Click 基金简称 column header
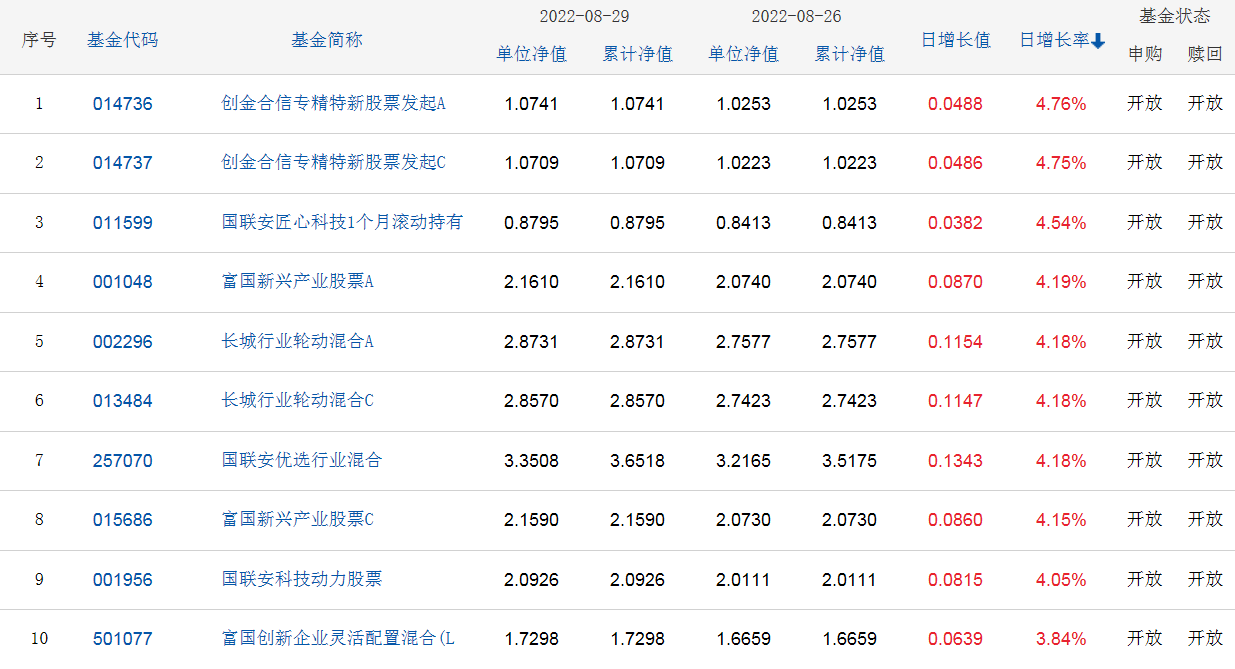This screenshot has width=1235, height=669. (x=327, y=40)
